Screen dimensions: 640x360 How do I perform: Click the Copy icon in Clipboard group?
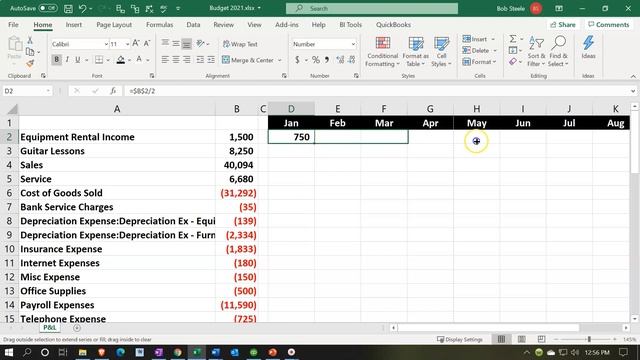(30, 52)
